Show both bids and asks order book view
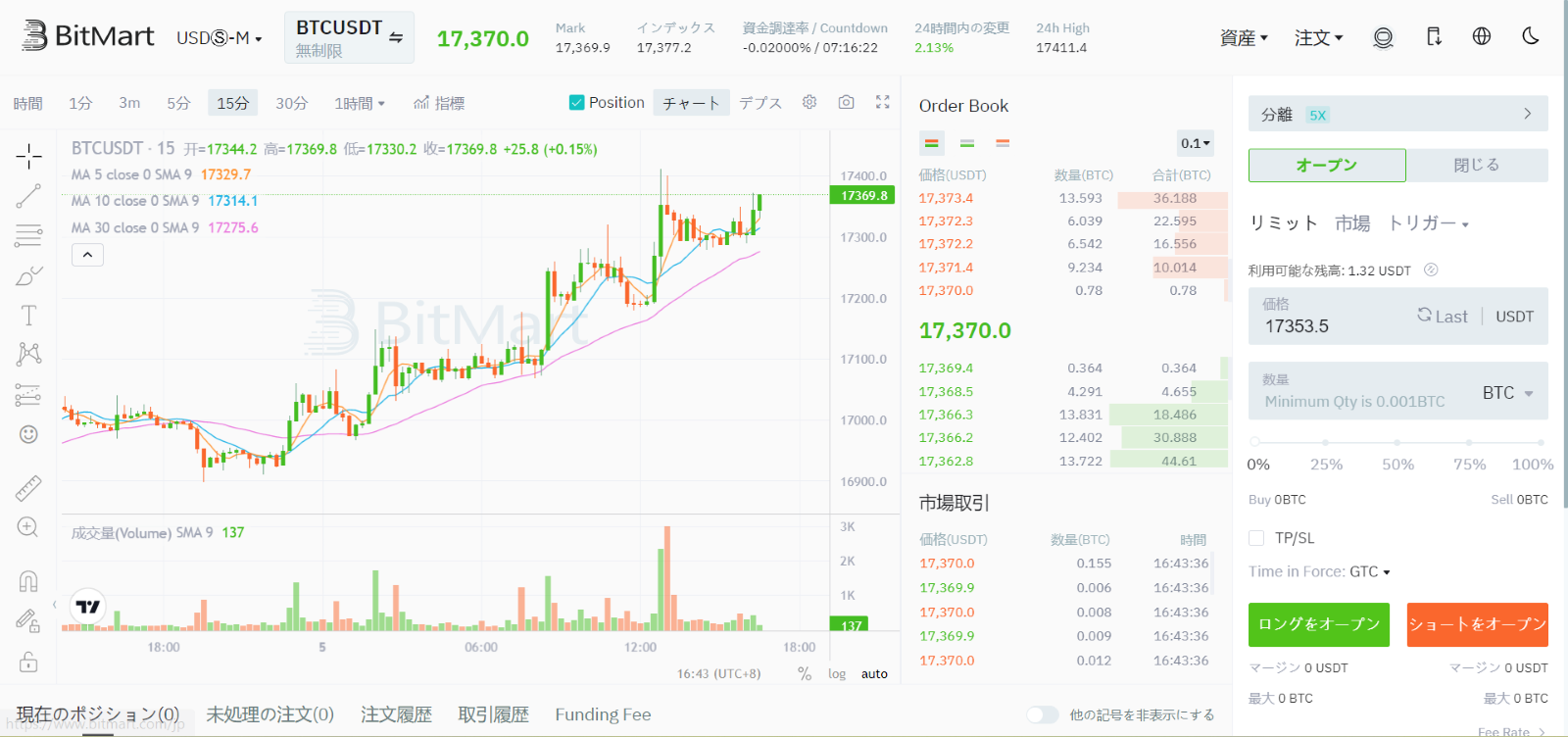Viewport: 1568px width, 737px height. pos(932,143)
